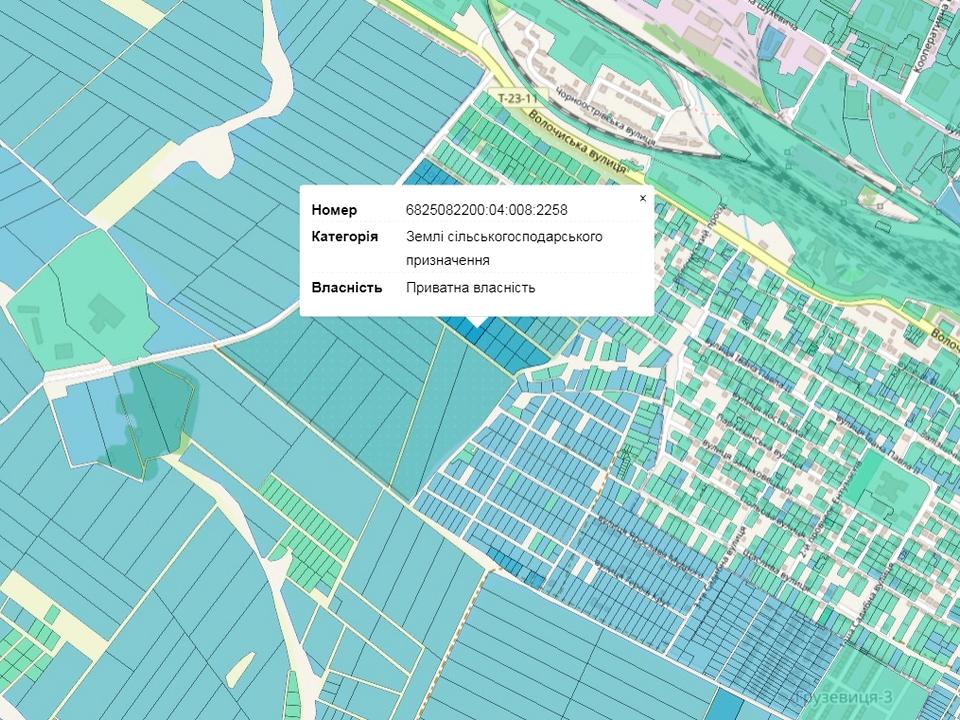Click the Номер field label
The width and height of the screenshot is (960, 720).
(x=334, y=210)
